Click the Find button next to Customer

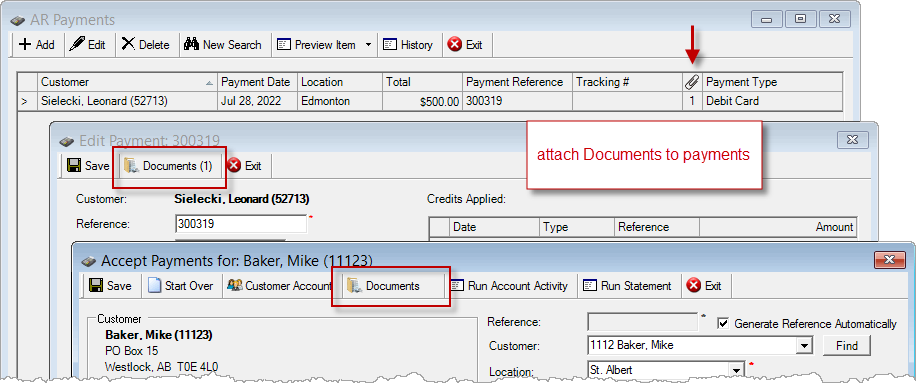coord(846,346)
